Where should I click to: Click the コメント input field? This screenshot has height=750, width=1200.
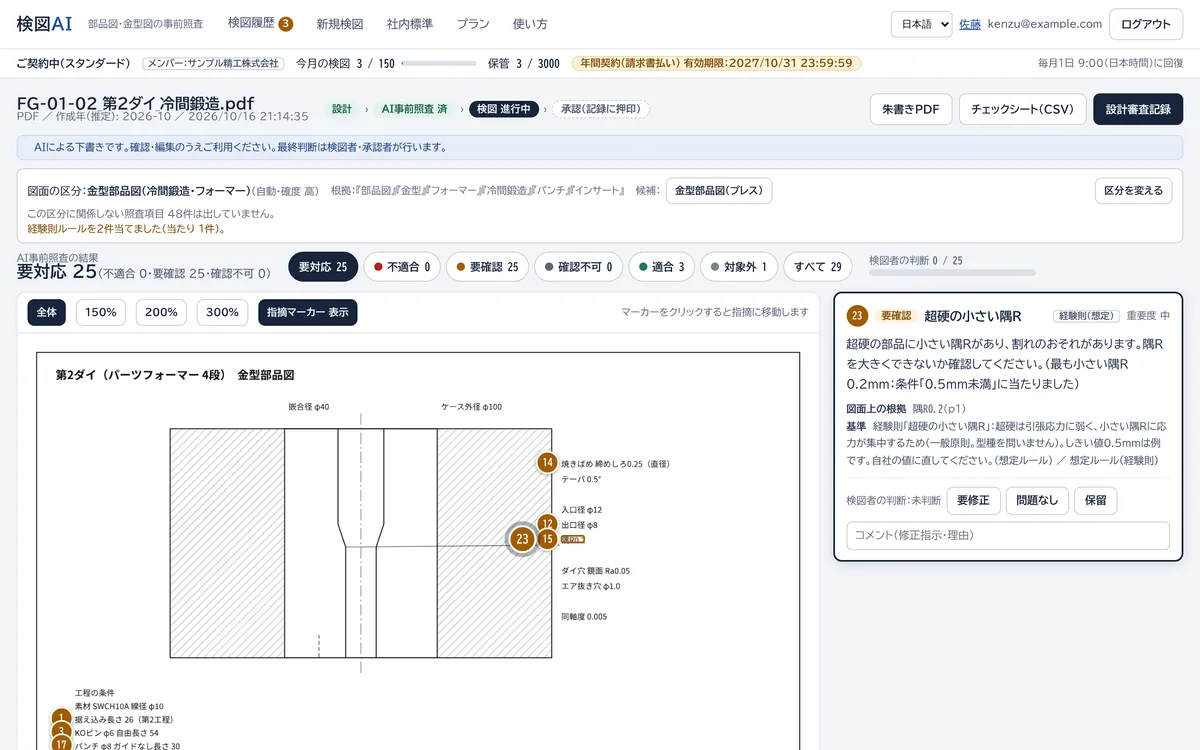[x=1008, y=535]
